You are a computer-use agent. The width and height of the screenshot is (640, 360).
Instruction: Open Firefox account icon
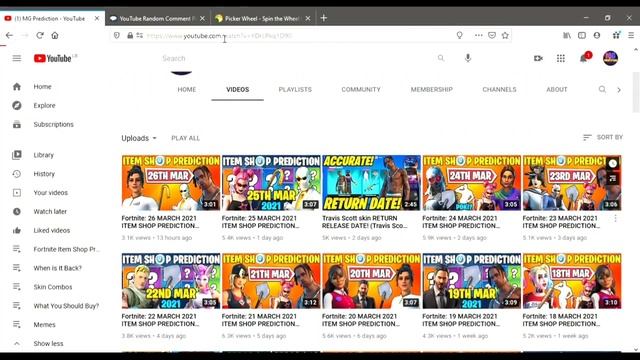(597, 36)
